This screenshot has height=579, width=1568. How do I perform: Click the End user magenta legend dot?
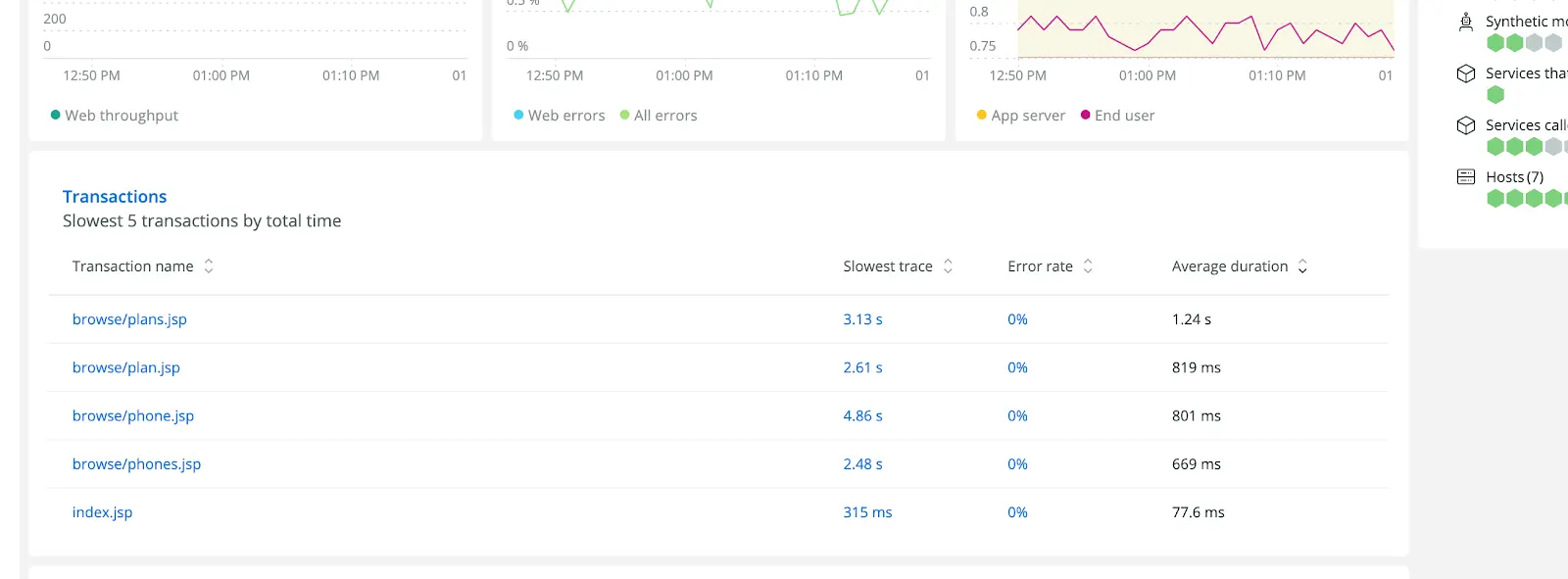(1086, 115)
